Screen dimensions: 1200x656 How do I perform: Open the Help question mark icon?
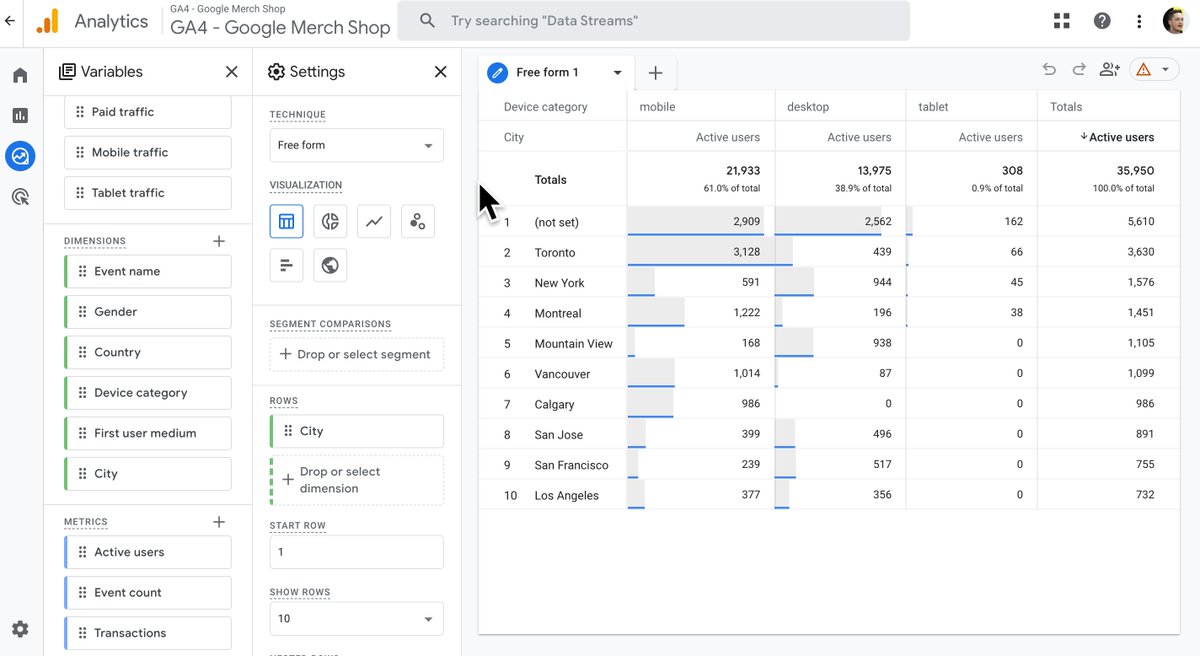click(1102, 21)
